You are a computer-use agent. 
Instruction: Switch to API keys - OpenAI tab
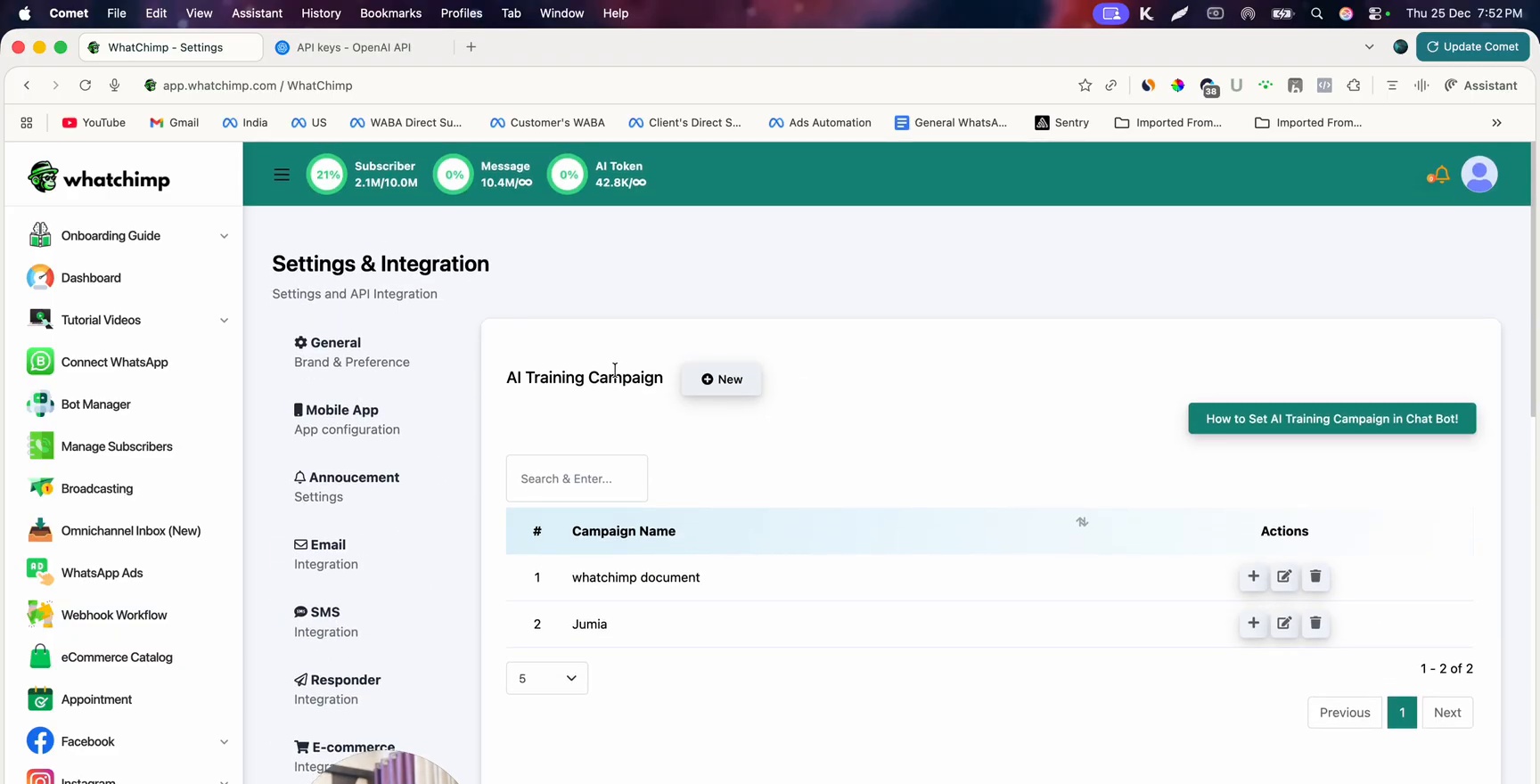pyautogui.click(x=354, y=47)
